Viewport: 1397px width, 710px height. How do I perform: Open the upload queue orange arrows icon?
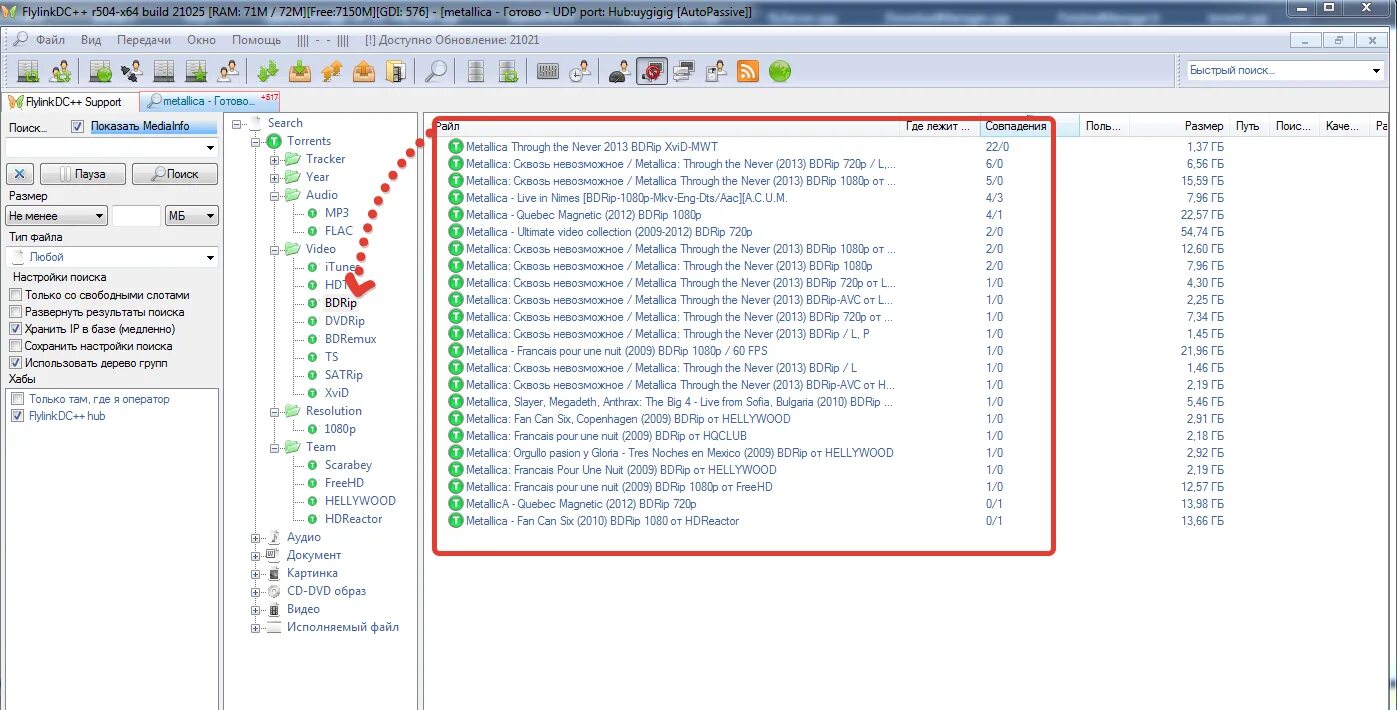click(x=332, y=71)
